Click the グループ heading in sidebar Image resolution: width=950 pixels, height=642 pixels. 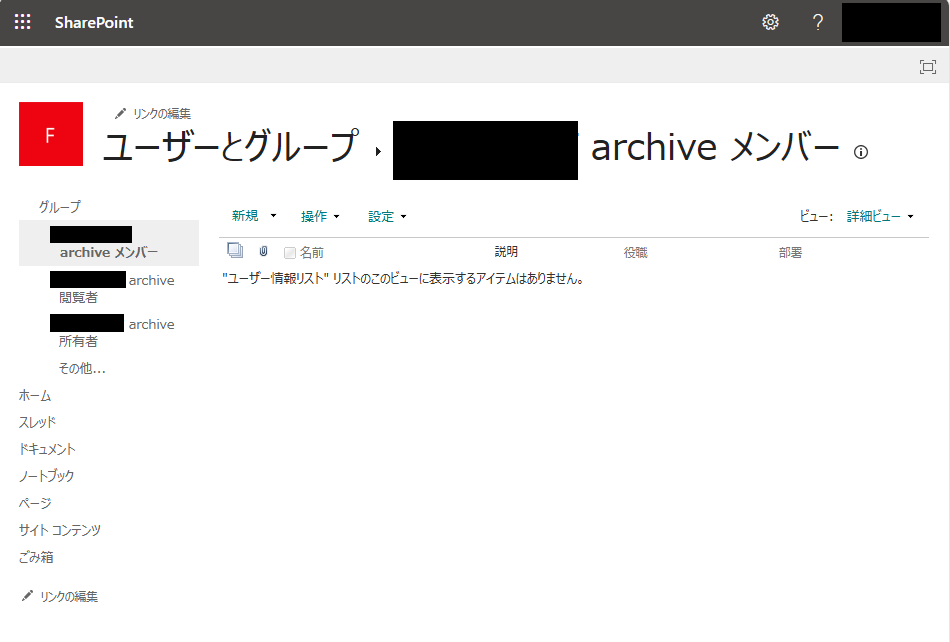point(59,207)
